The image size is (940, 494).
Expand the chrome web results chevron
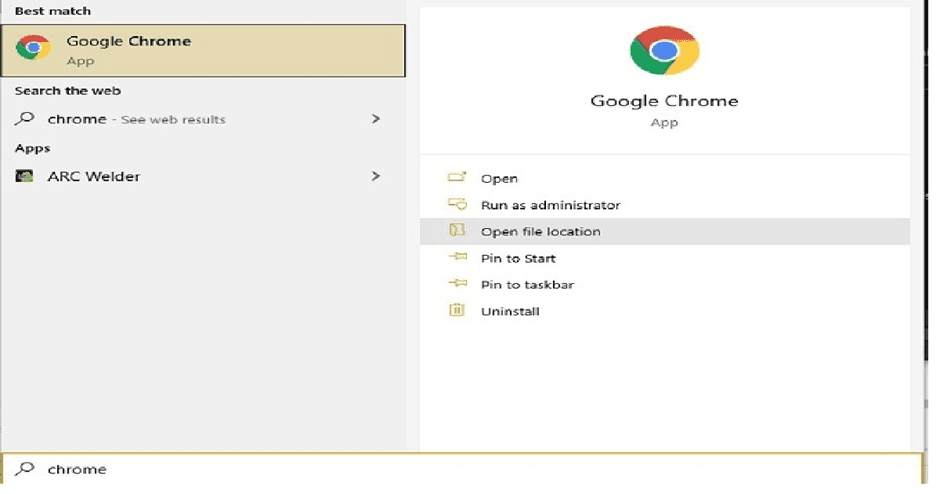tap(376, 119)
